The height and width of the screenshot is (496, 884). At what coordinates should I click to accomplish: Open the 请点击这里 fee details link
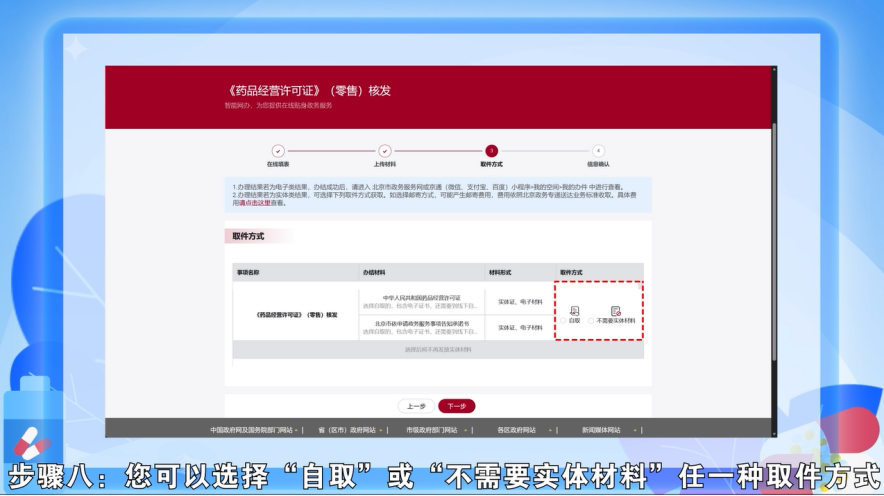click(255, 203)
